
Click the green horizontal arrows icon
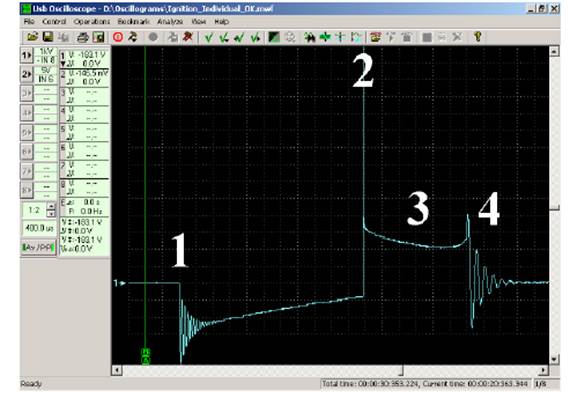coord(325,37)
